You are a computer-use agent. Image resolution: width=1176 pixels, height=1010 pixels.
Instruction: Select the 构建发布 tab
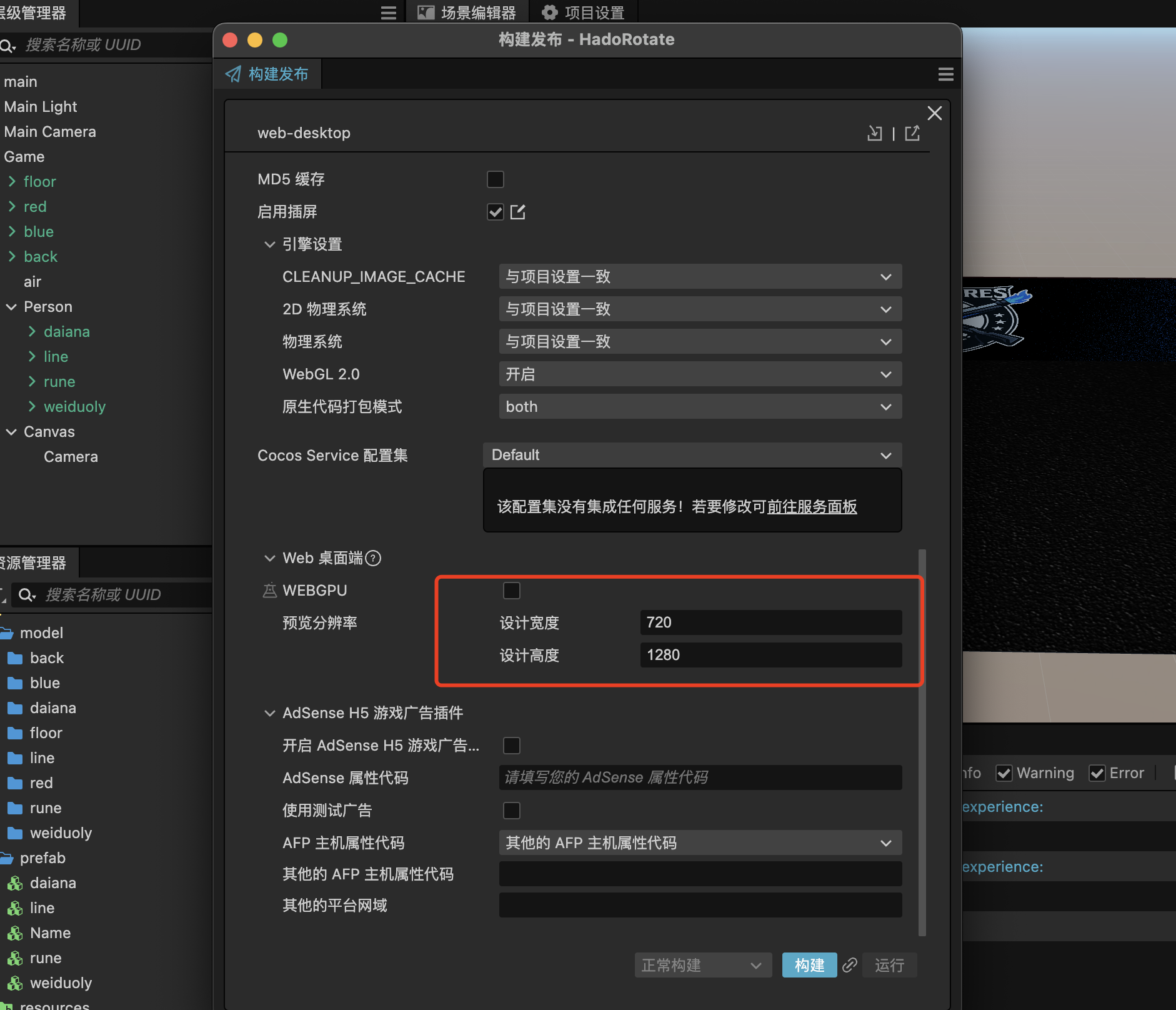(x=267, y=74)
